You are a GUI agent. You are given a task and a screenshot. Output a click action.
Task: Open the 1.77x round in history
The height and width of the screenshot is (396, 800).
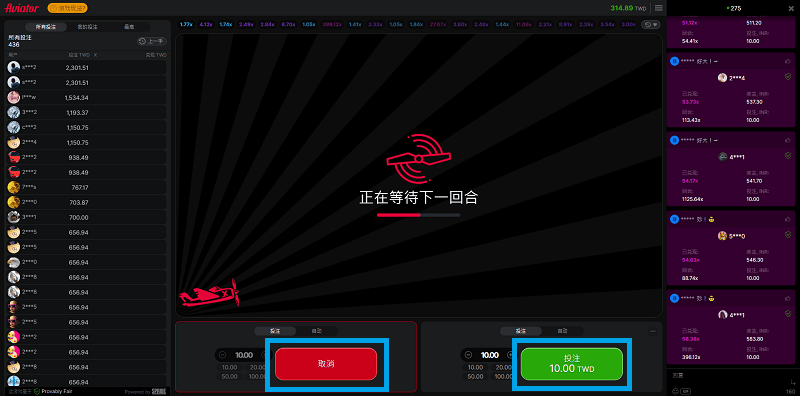tap(186, 24)
